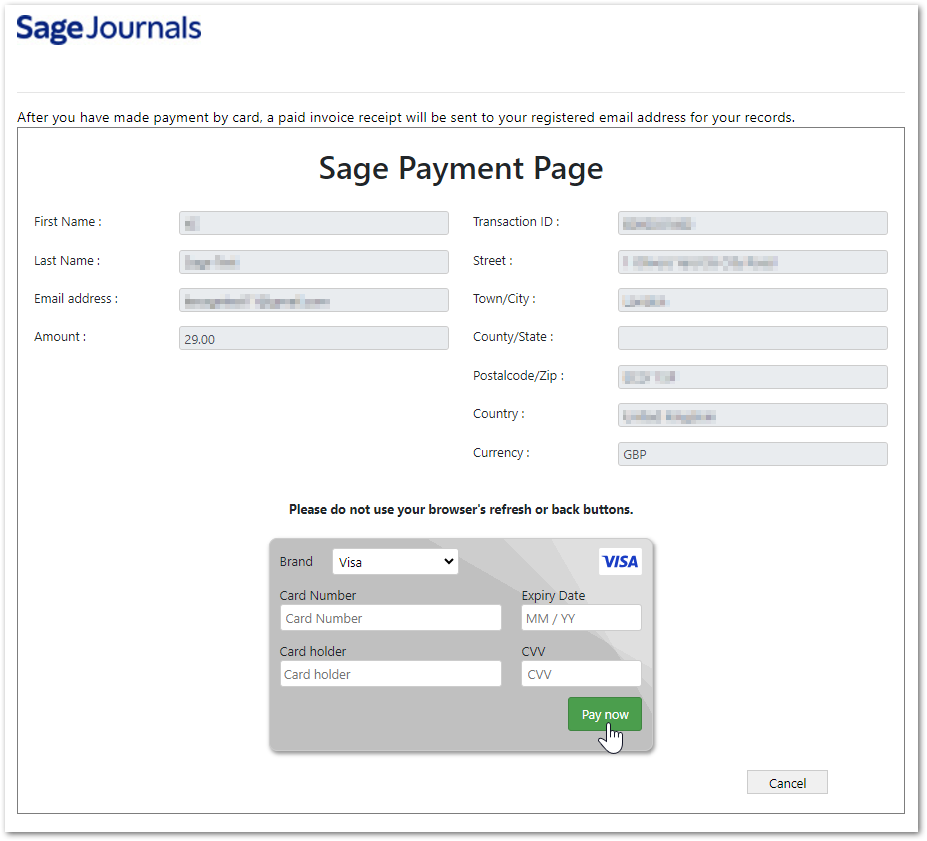Select the First Name field
The image size is (927, 841).
(314, 223)
